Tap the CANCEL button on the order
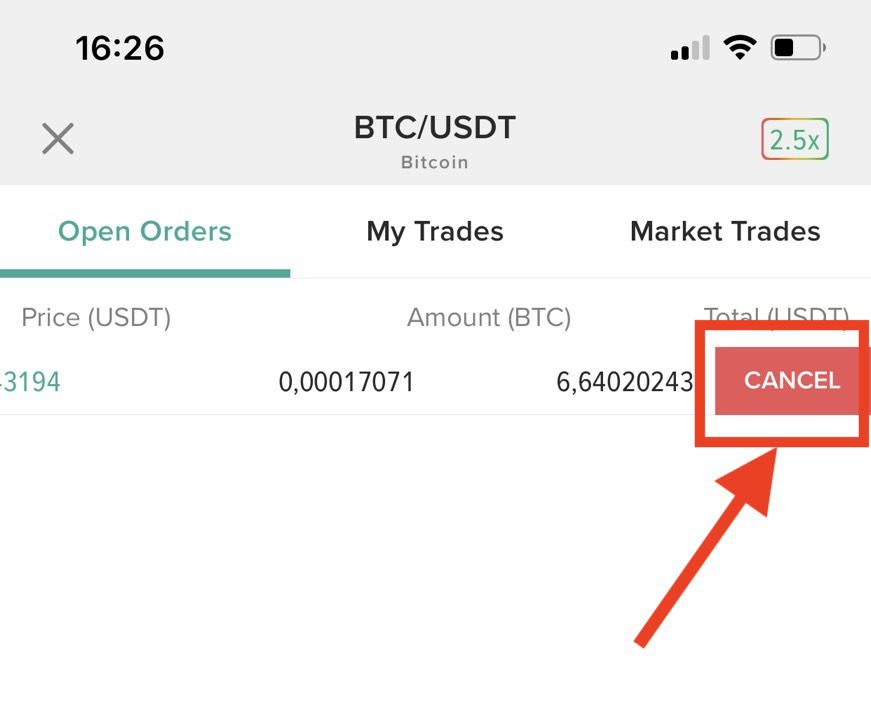871x704 pixels. pos(791,380)
